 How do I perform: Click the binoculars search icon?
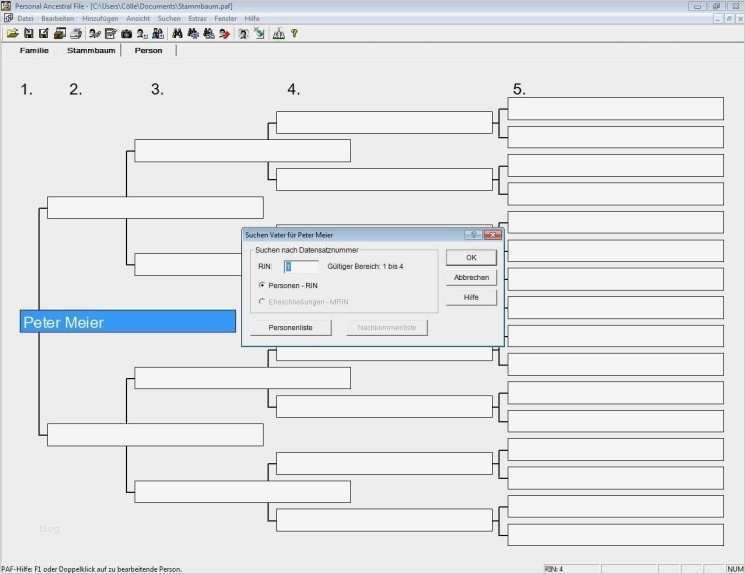177,33
